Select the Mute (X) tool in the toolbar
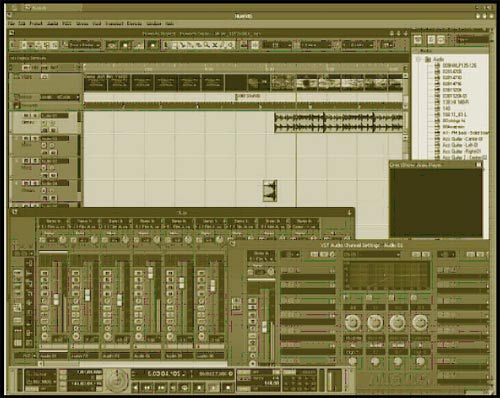This screenshot has width=500, height=398. 215,45
